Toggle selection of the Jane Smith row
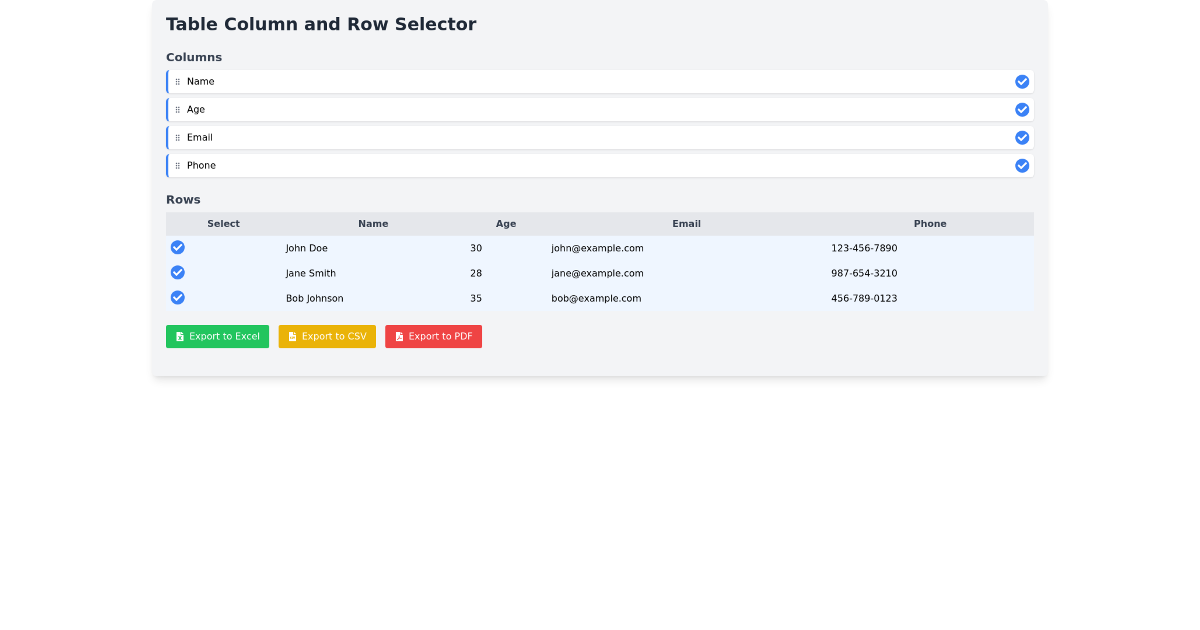The height and width of the screenshot is (630, 1200). (177, 272)
